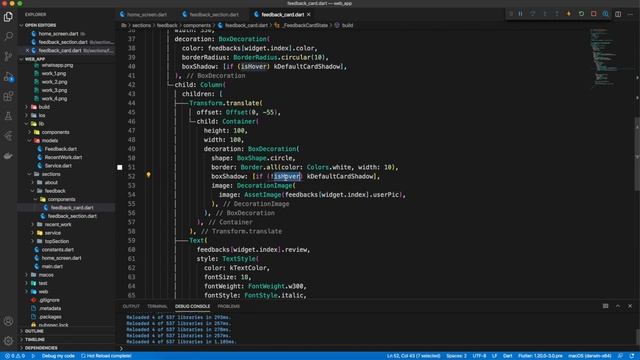
Task: Open Service.dart file
Action: (x=58, y=166)
